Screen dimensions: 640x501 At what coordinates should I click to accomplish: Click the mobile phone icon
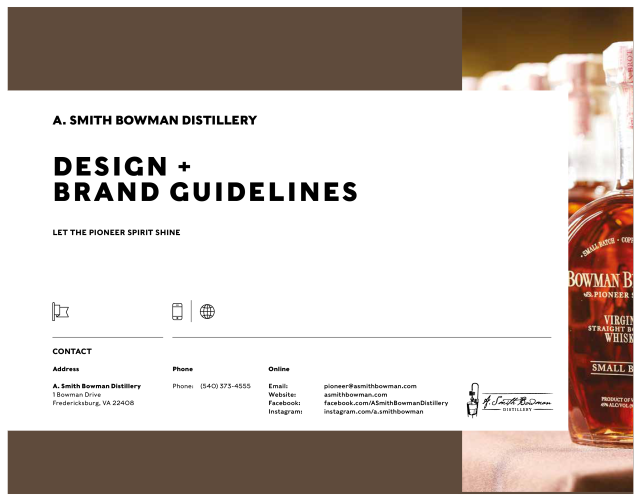coord(177,312)
